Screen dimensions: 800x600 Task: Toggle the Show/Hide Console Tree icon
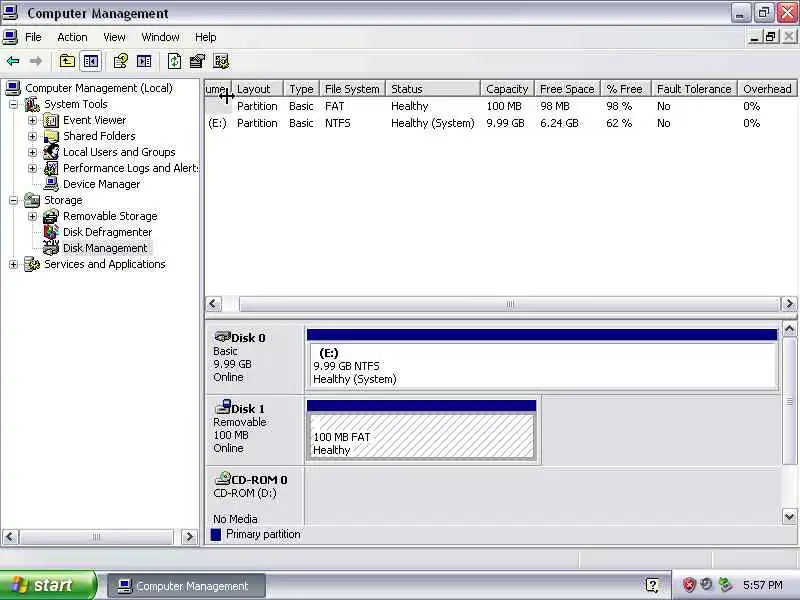(x=91, y=62)
